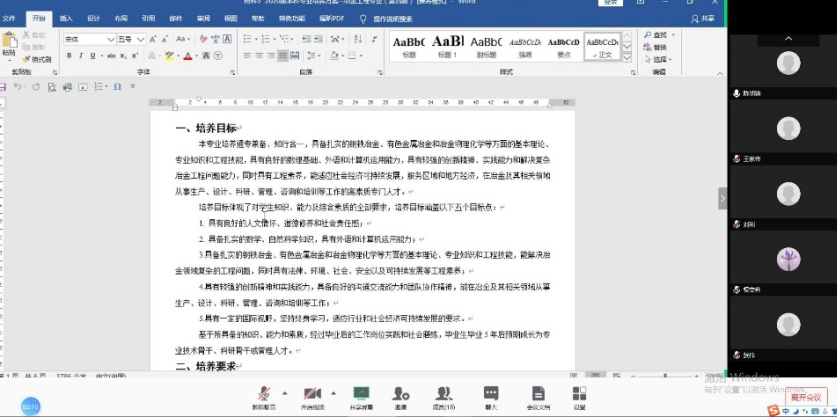Open the font name dropdown
The width and height of the screenshot is (837, 417).
109,39
